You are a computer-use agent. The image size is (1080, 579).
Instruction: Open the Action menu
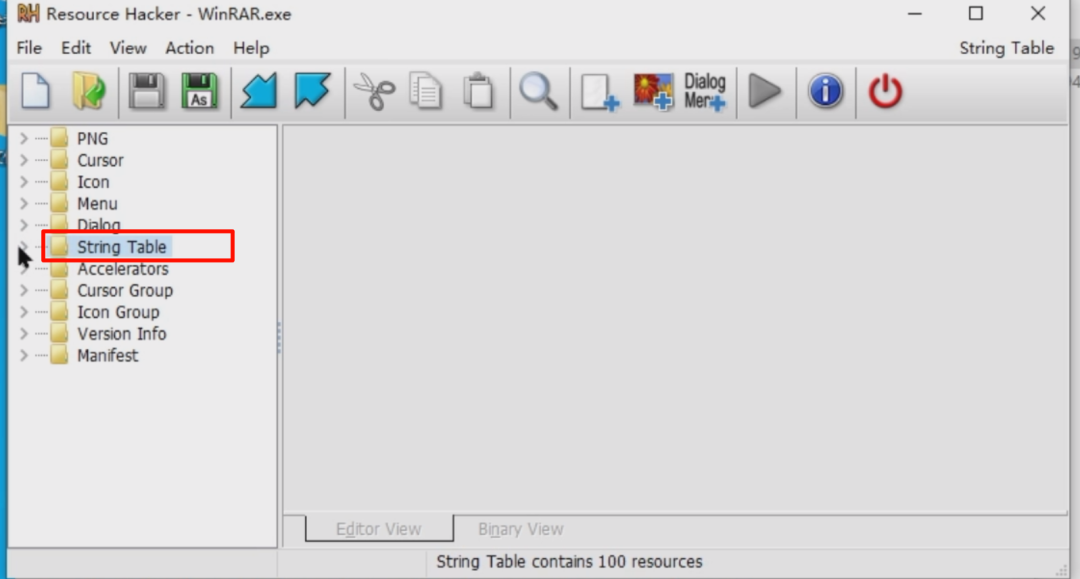point(189,48)
